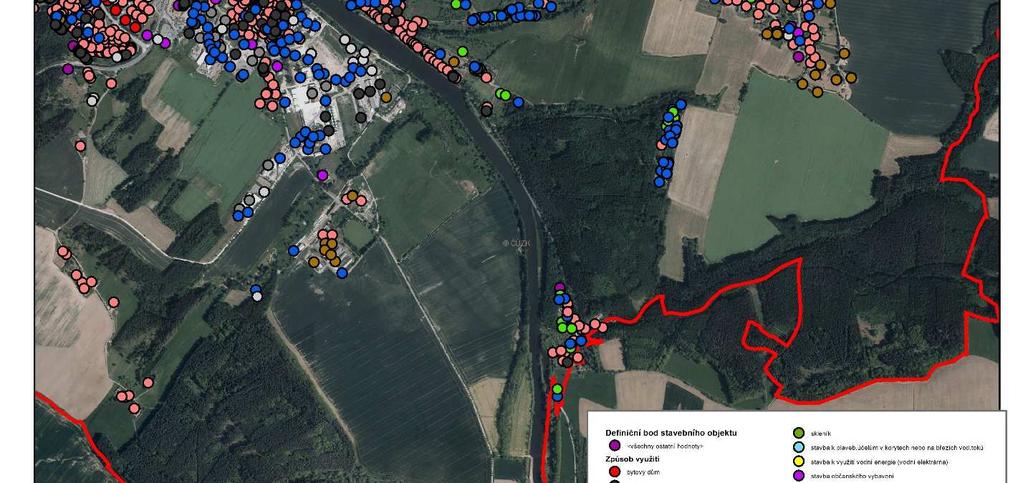Click the light blue waterway building legend swatch
The width and height of the screenshot is (1023, 483).
click(798, 447)
